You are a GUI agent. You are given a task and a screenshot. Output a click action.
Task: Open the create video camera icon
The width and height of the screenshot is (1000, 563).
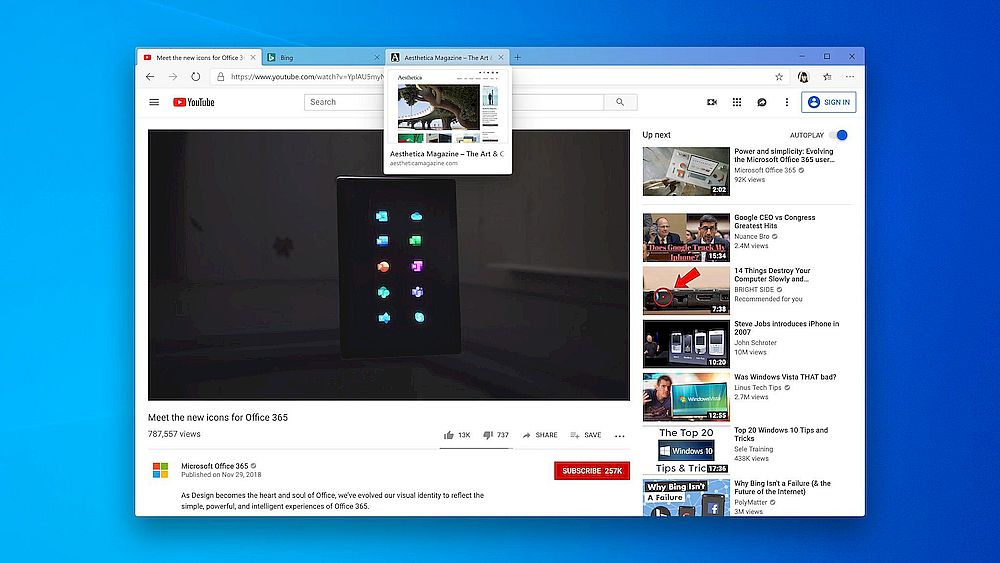pos(712,102)
